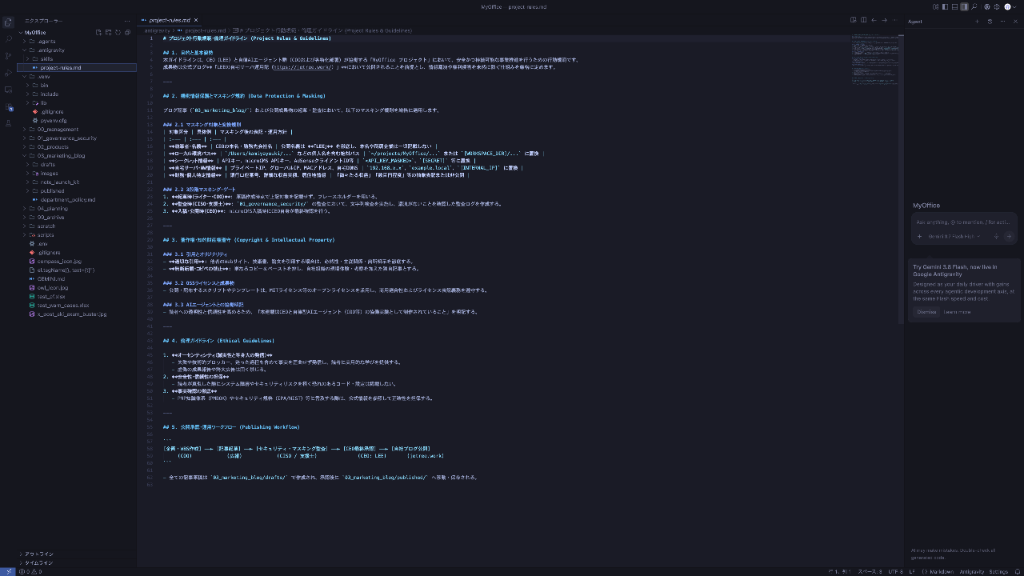Click the editor minimap preview
The image size is (1024, 576).
(x=875, y=59)
